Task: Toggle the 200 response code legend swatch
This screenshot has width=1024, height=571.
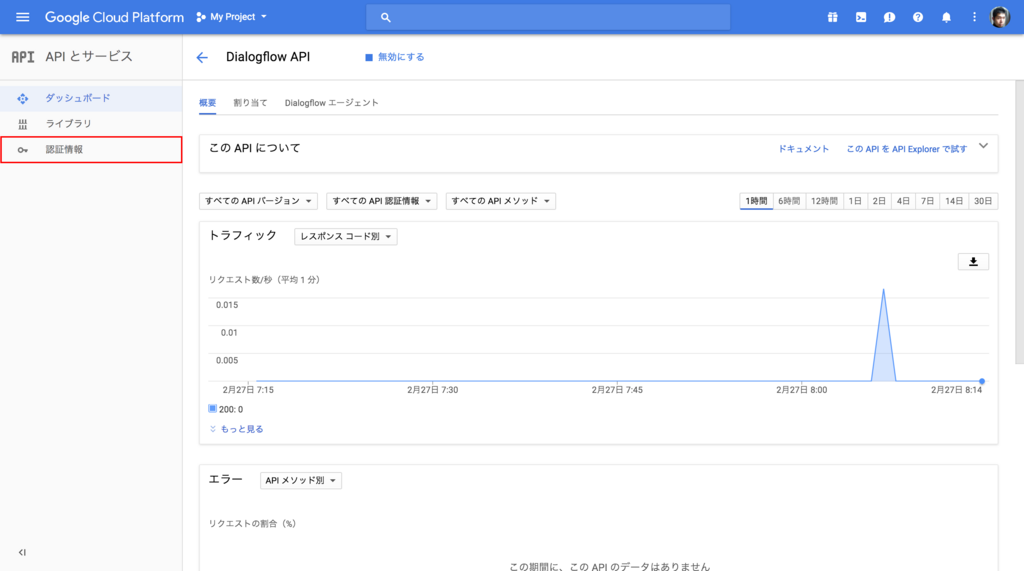Action: click(212, 409)
